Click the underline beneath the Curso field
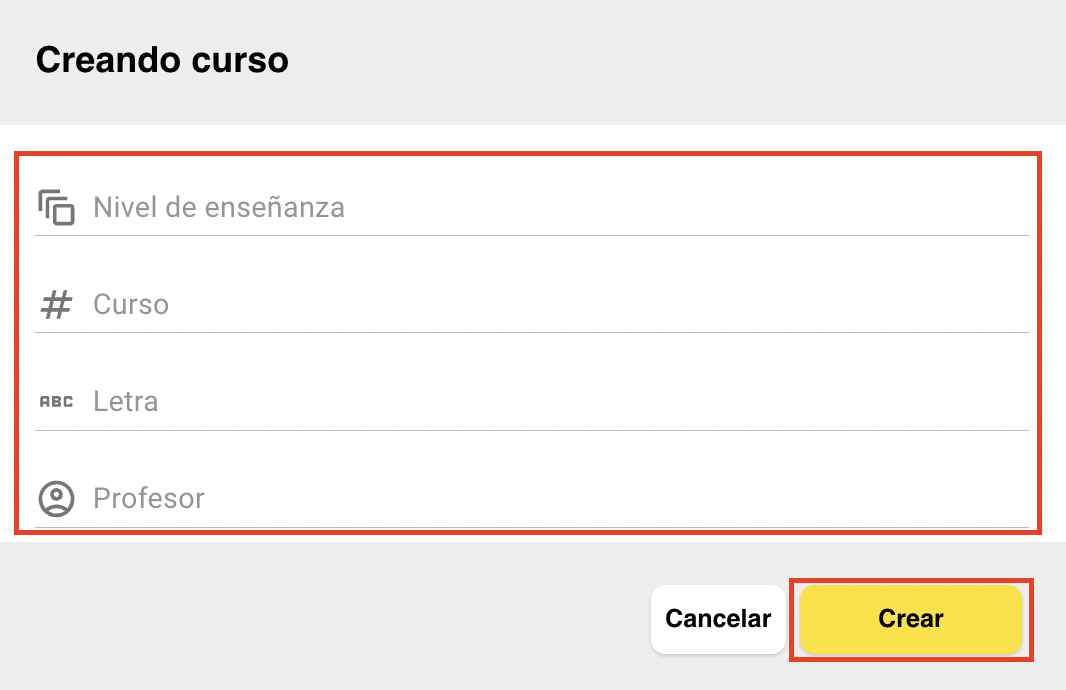The width and height of the screenshot is (1066, 690). (532, 332)
